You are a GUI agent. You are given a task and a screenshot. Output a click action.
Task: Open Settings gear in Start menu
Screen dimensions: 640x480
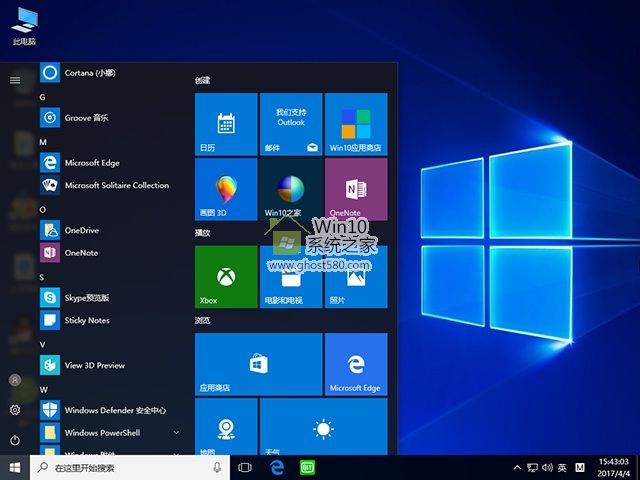pos(15,410)
